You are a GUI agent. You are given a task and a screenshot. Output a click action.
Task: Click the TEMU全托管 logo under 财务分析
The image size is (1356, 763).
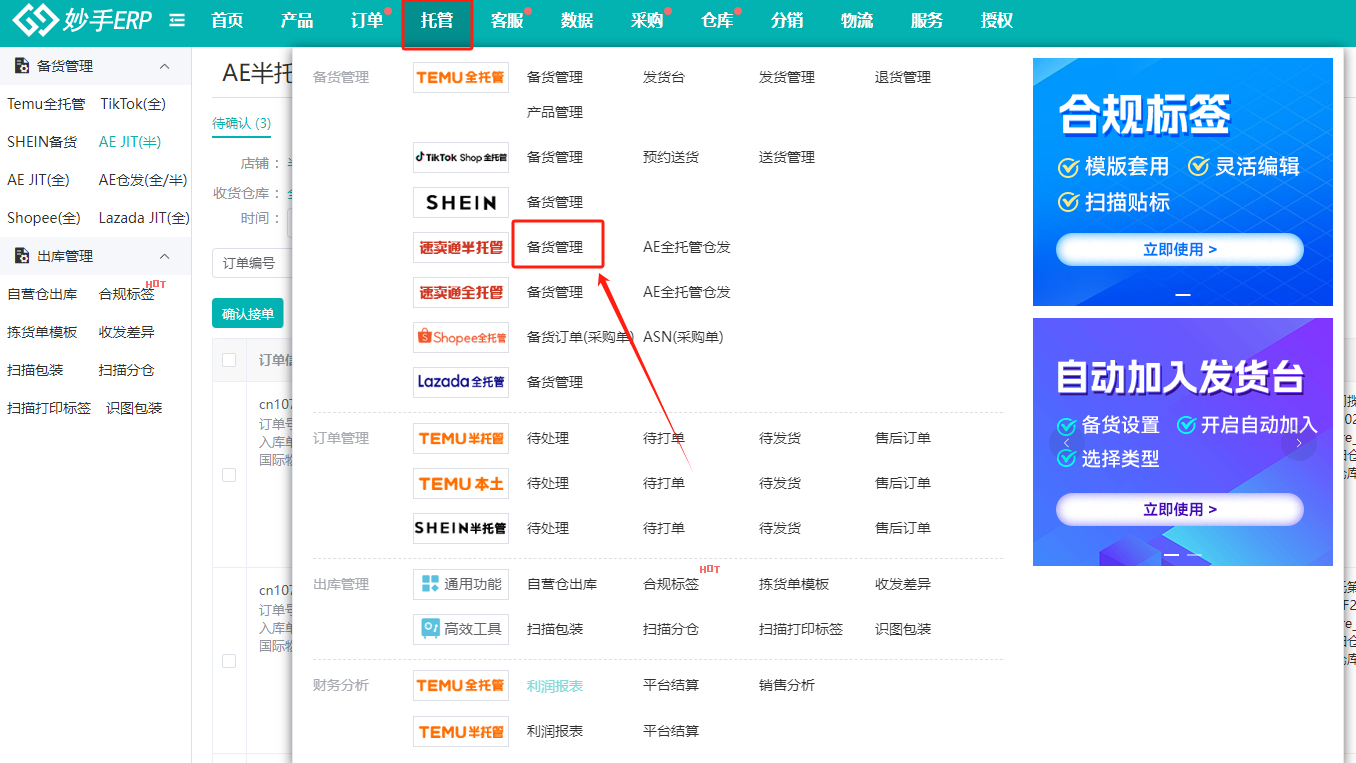[461, 685]
